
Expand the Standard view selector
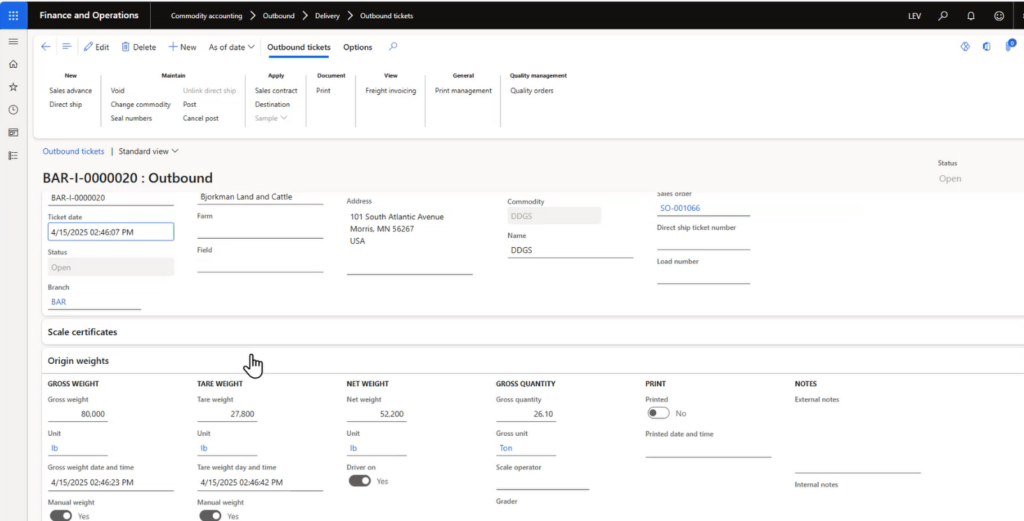(x=148, y=151)
